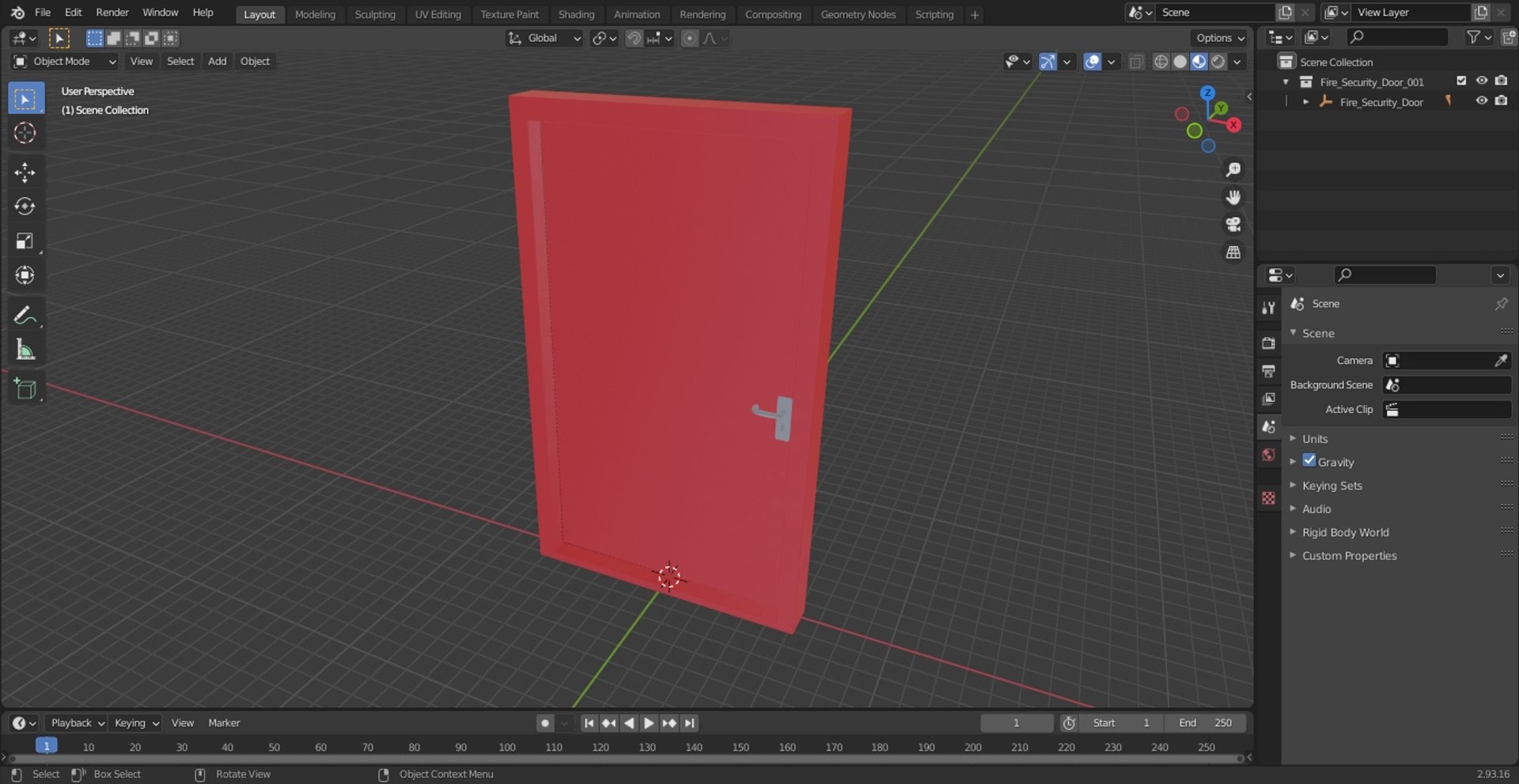Activate the Scale tool

[25, 241]
